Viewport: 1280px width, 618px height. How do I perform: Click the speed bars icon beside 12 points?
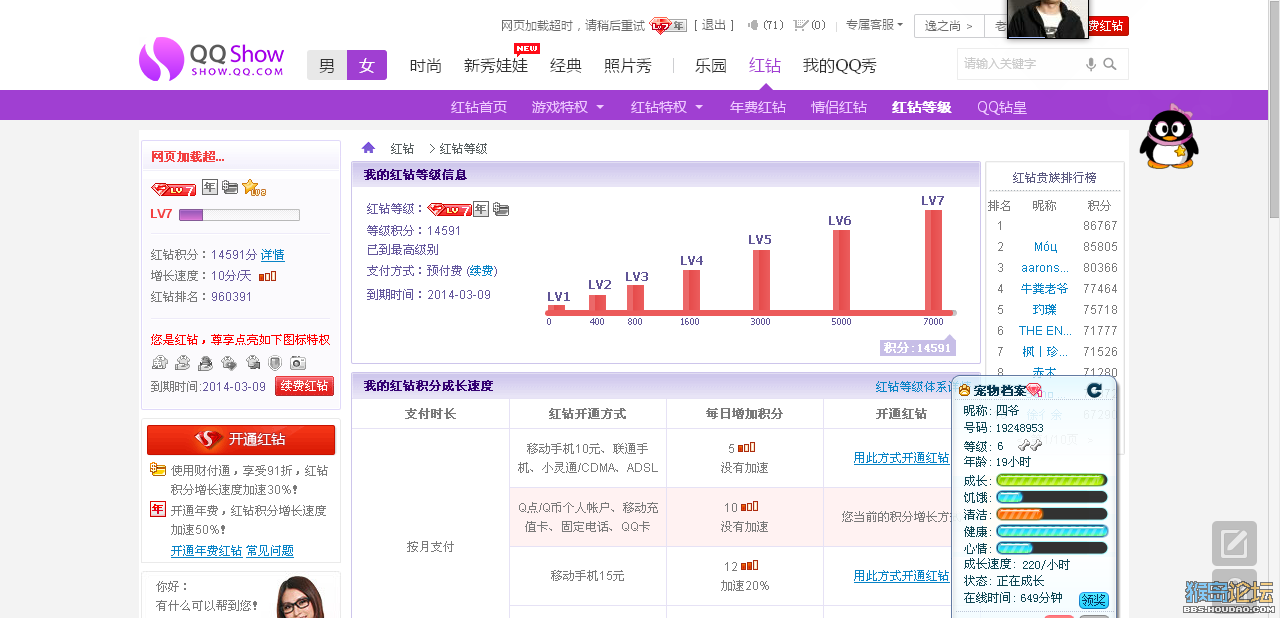(x=749, y=566)
